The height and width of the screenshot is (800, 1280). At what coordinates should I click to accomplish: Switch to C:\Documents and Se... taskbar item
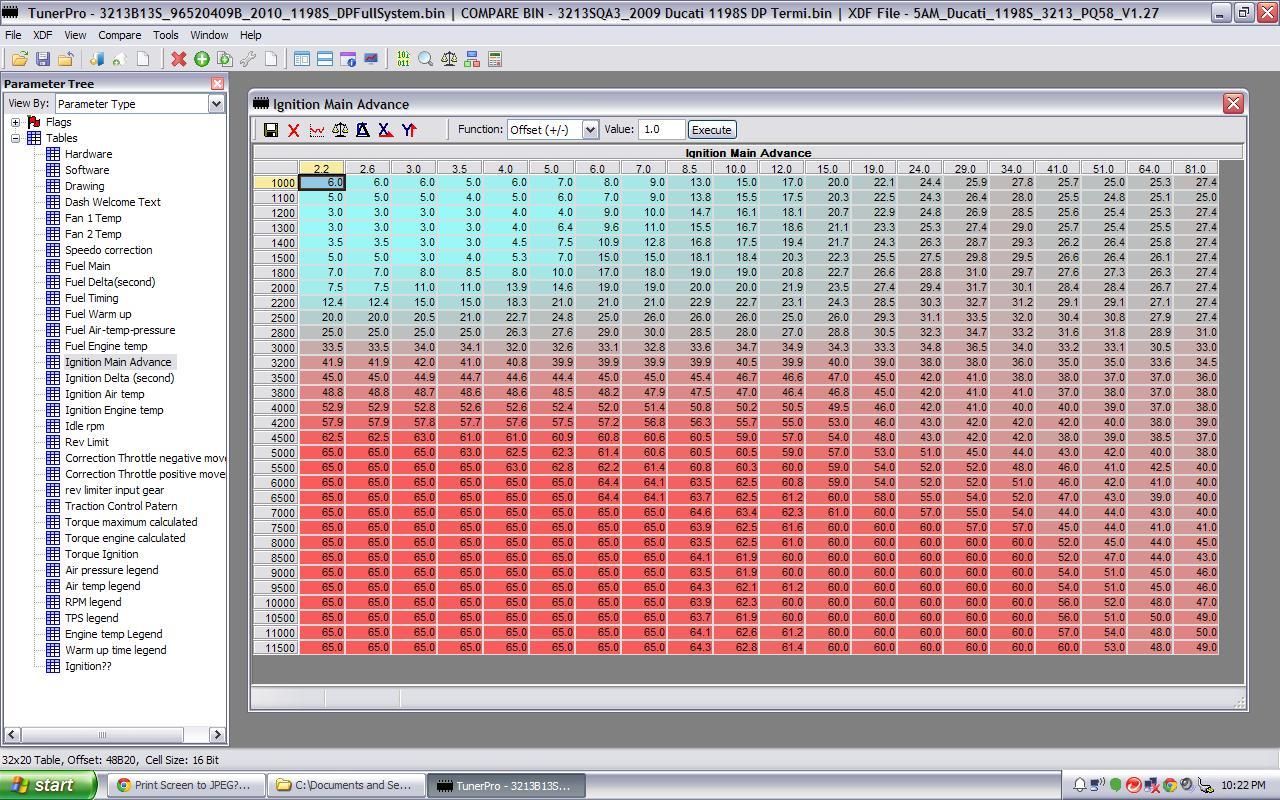click(346, 785)
